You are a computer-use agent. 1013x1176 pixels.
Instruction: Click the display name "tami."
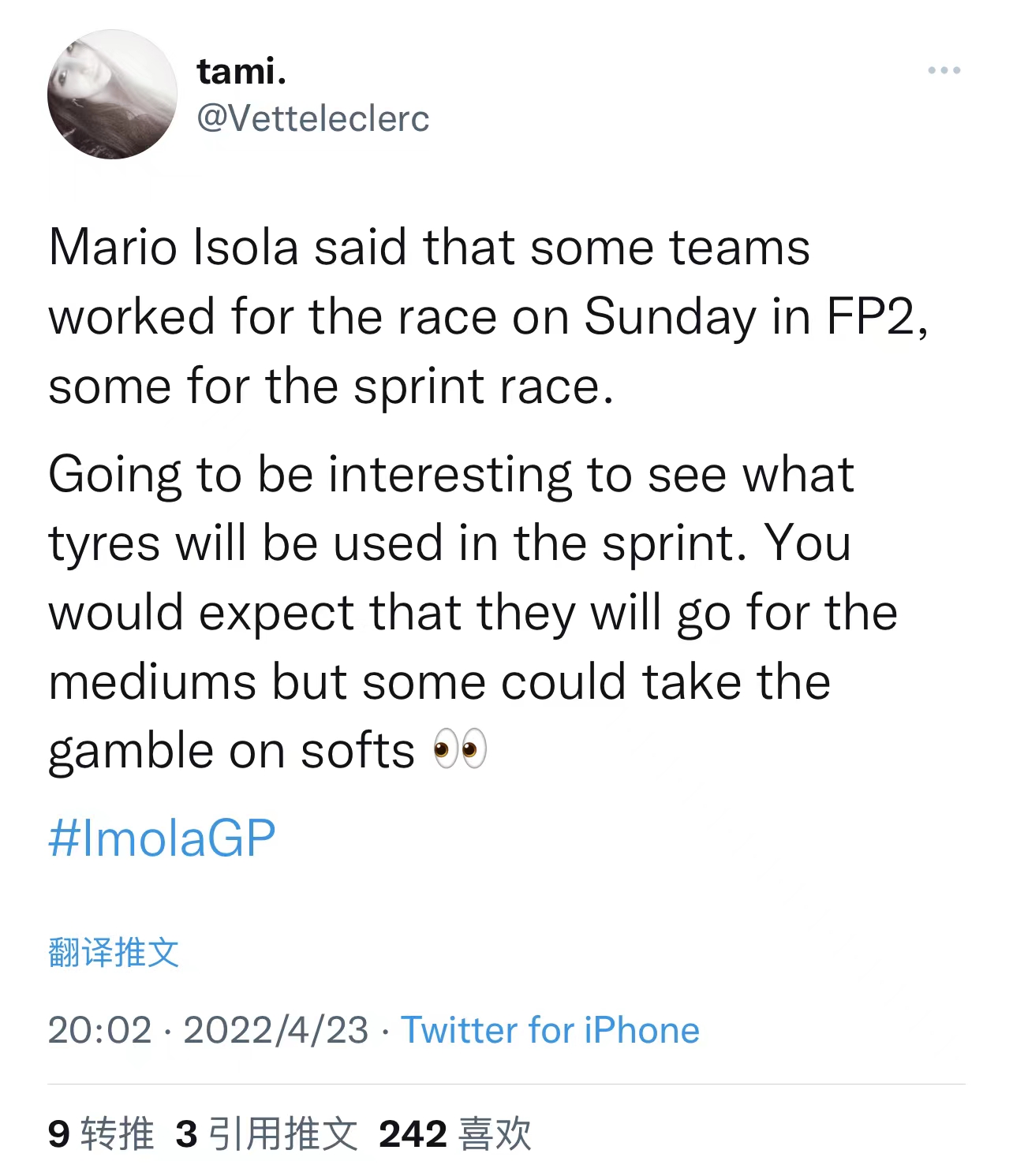point(241,72)
